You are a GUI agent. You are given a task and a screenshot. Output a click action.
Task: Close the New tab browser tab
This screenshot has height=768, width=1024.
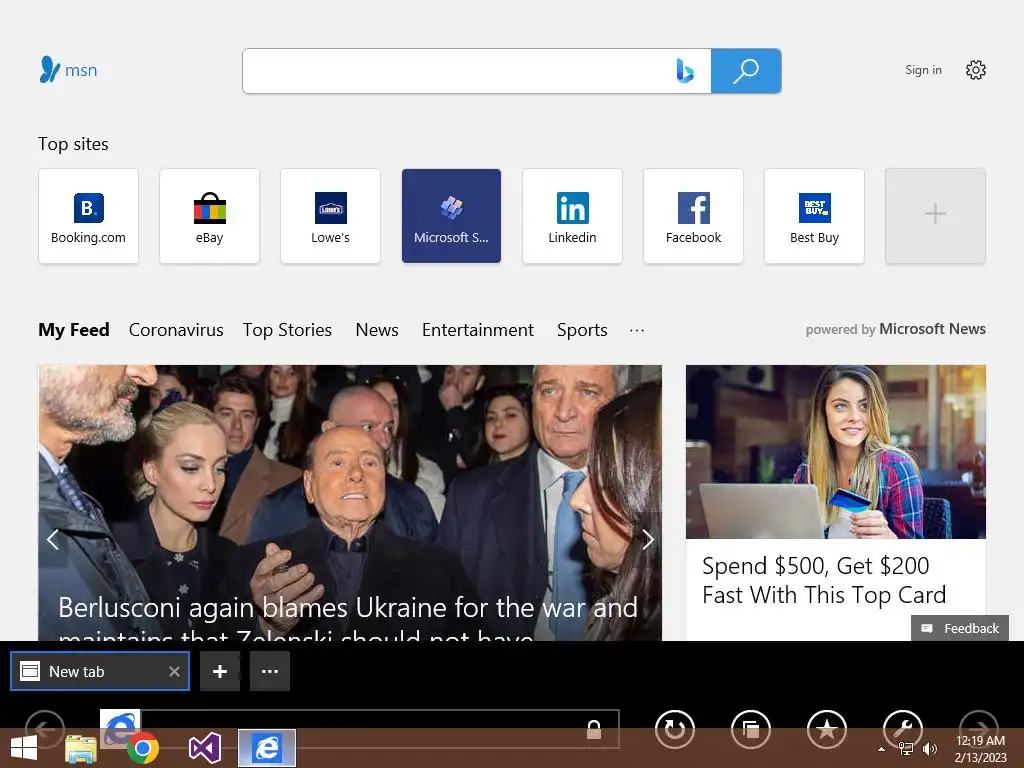pos(174,671)
